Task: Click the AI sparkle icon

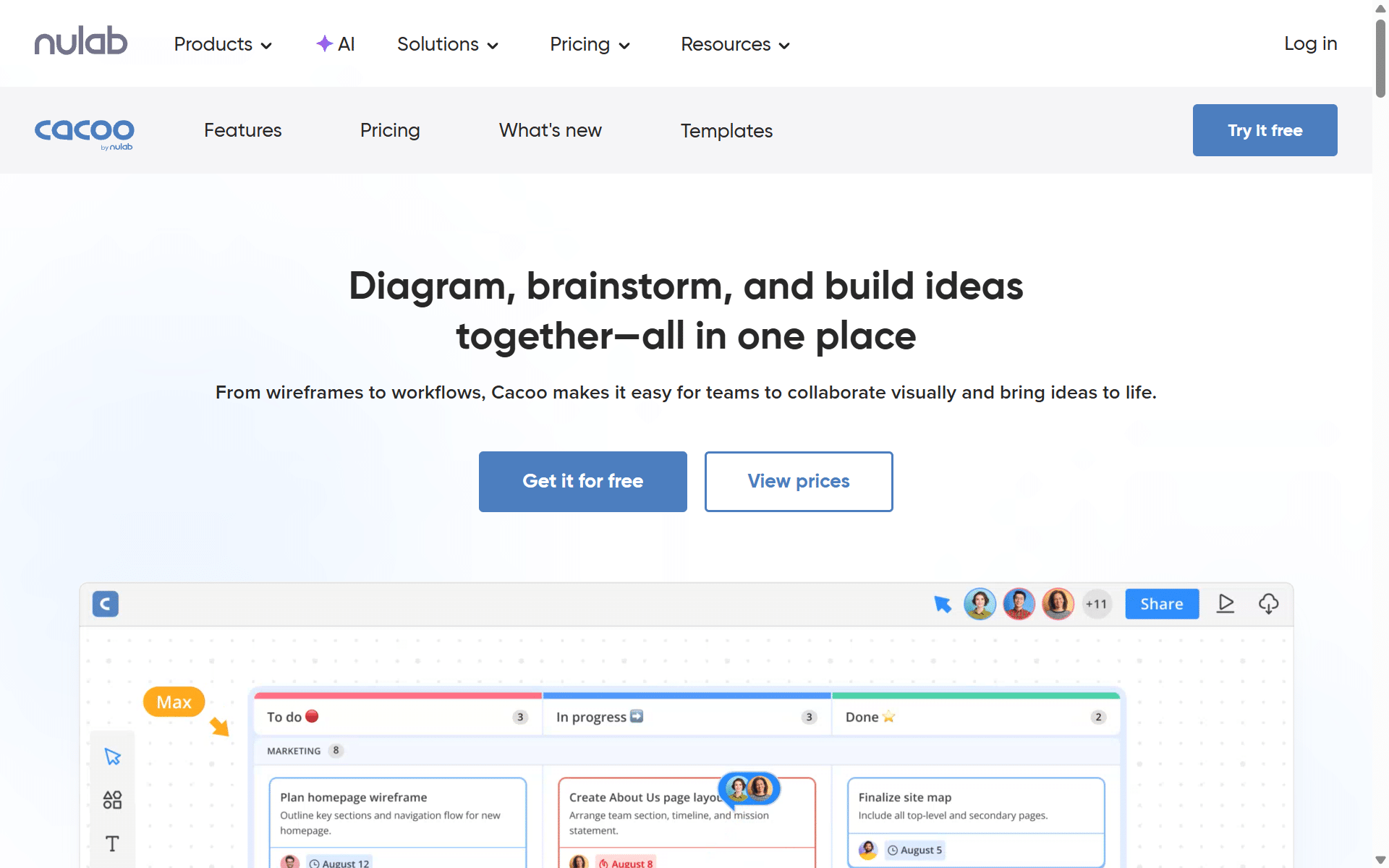Action: pyautogui.click(x=324, y=43)
